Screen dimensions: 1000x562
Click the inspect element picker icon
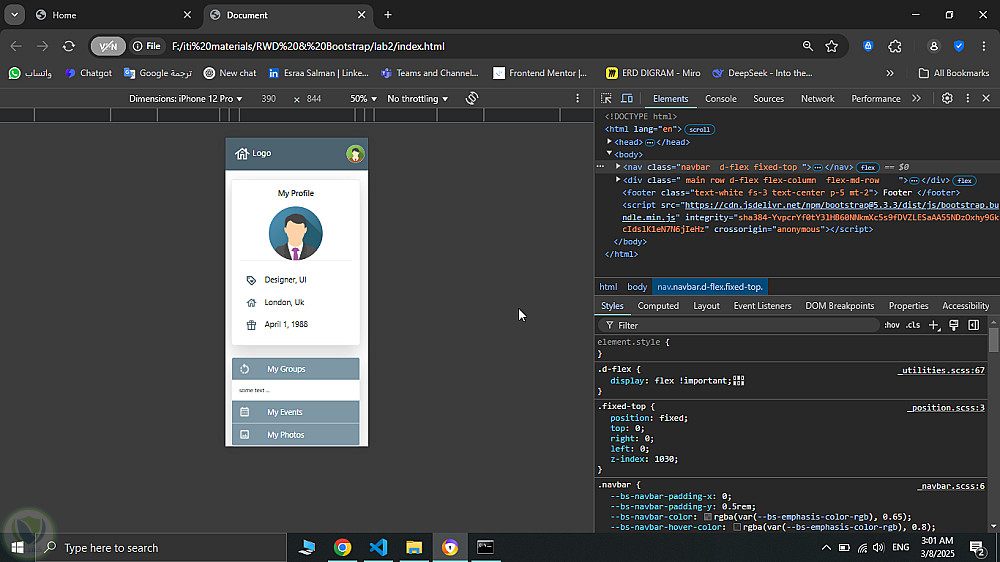[x=608, y=98]
